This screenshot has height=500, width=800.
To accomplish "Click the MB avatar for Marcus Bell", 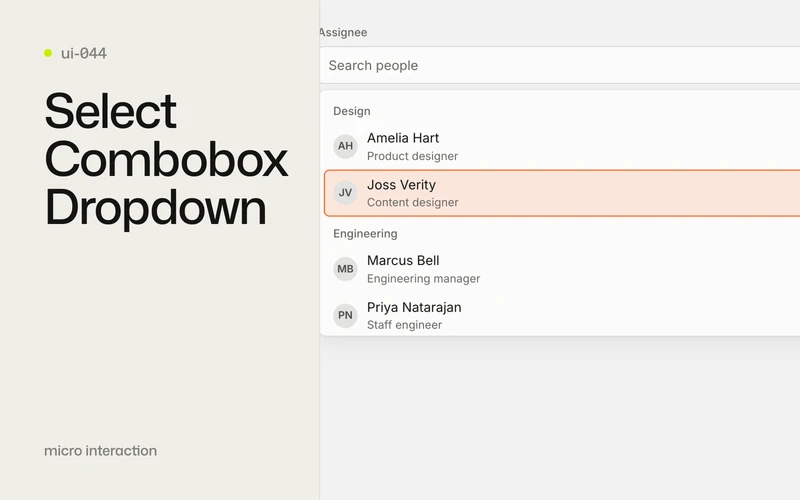I will coord(345,269).
